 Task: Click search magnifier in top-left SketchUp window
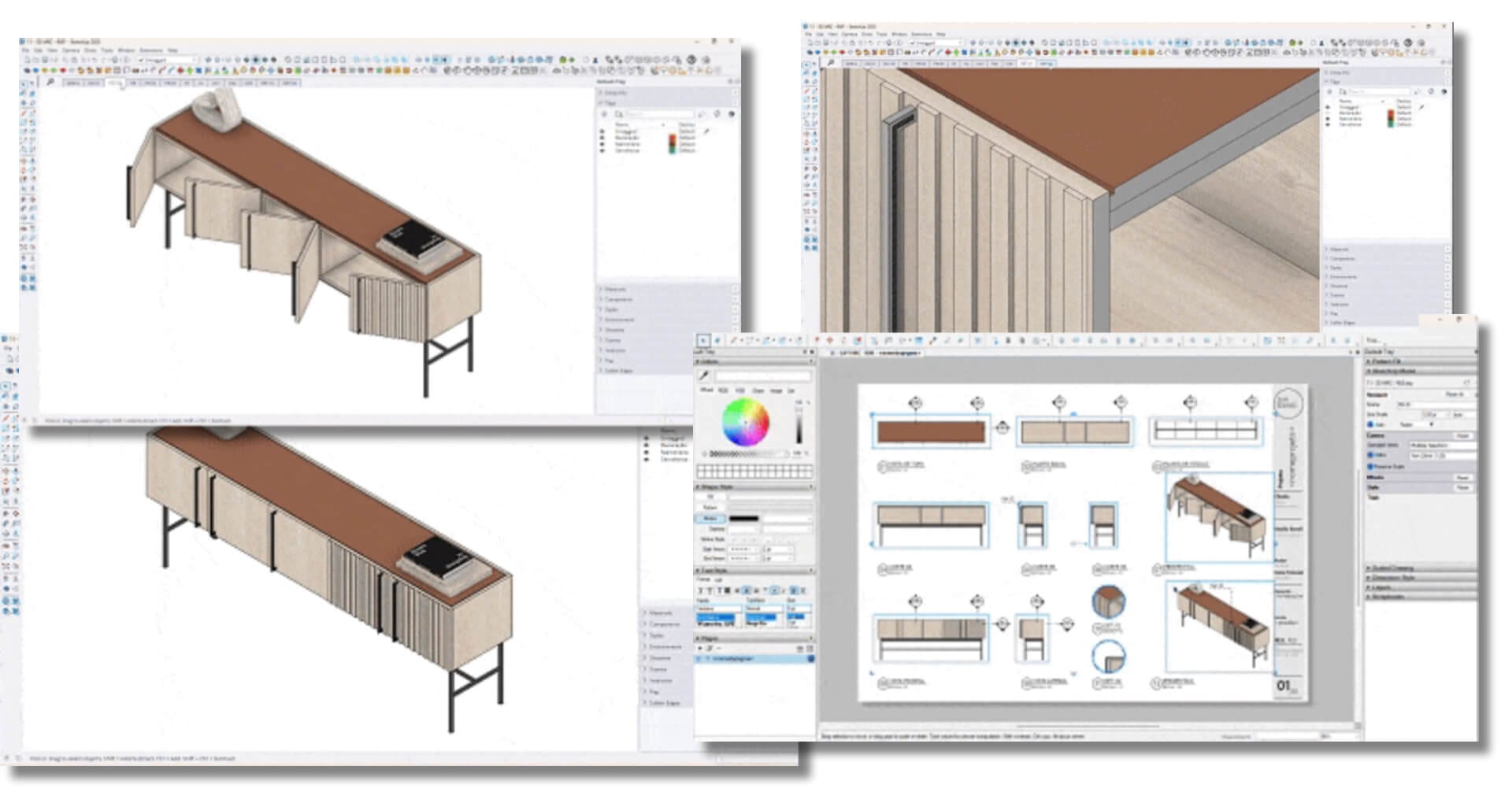coord(50,82)
